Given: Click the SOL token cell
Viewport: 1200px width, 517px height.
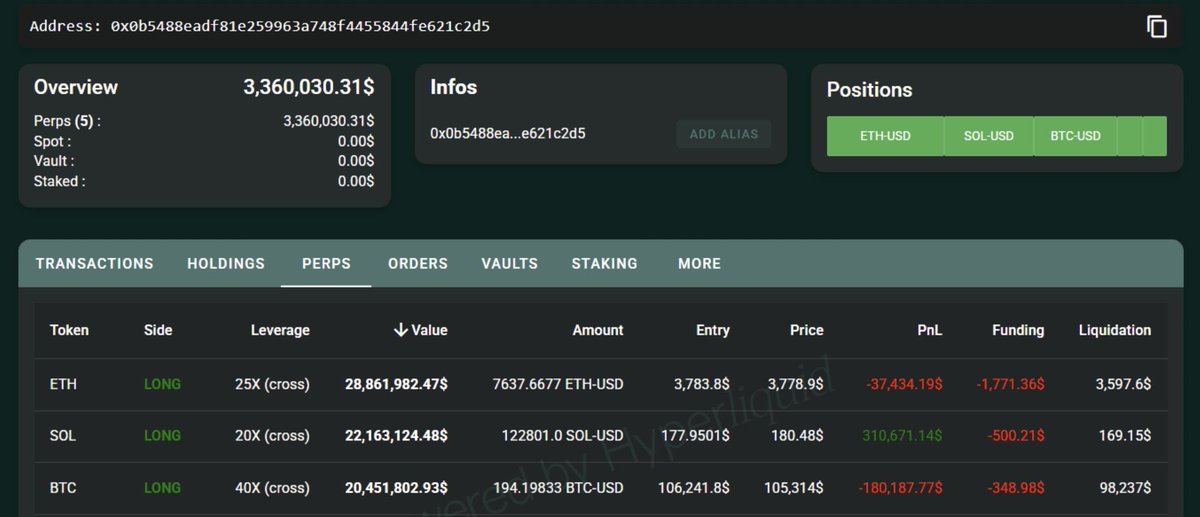Looking at the screenshot, I should 62,435.
